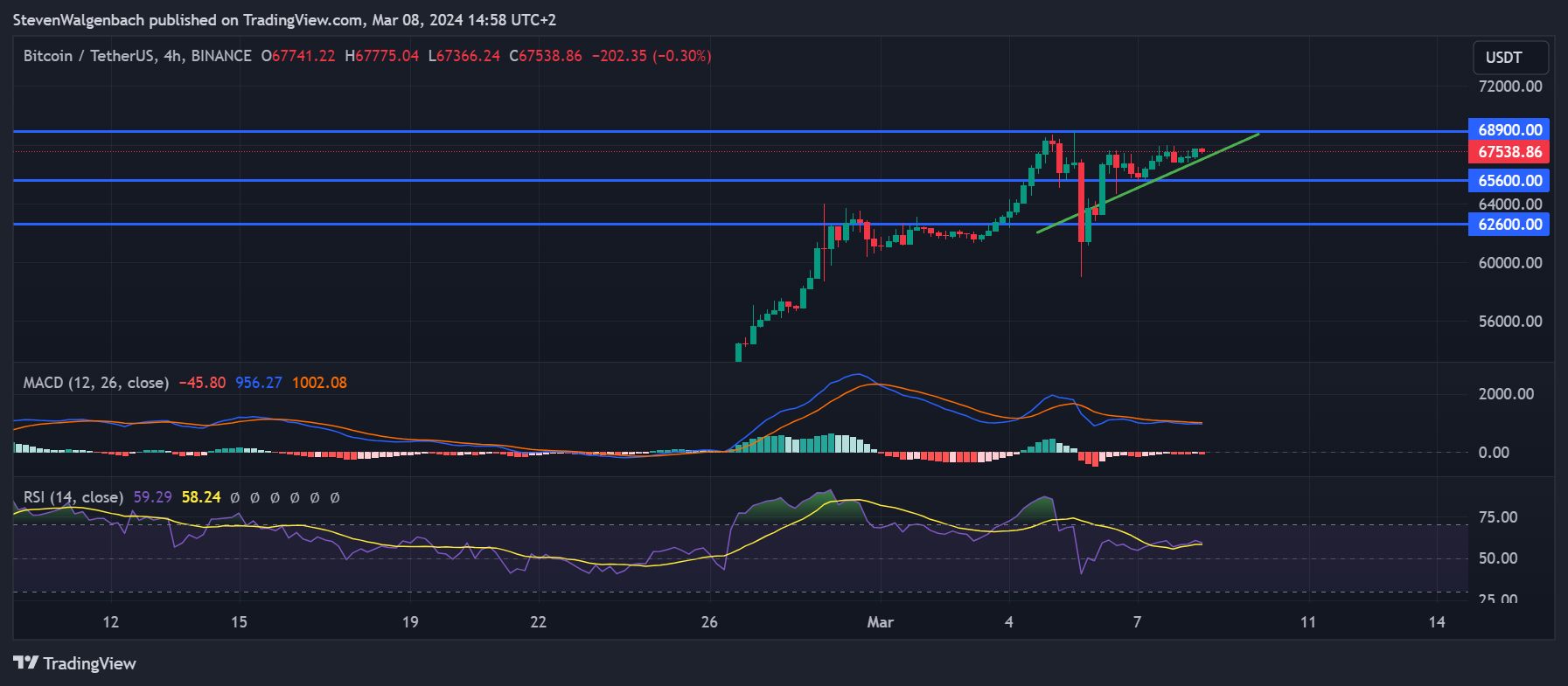
Task: Click date 7 on time axis
Action: coord(1137,622)
